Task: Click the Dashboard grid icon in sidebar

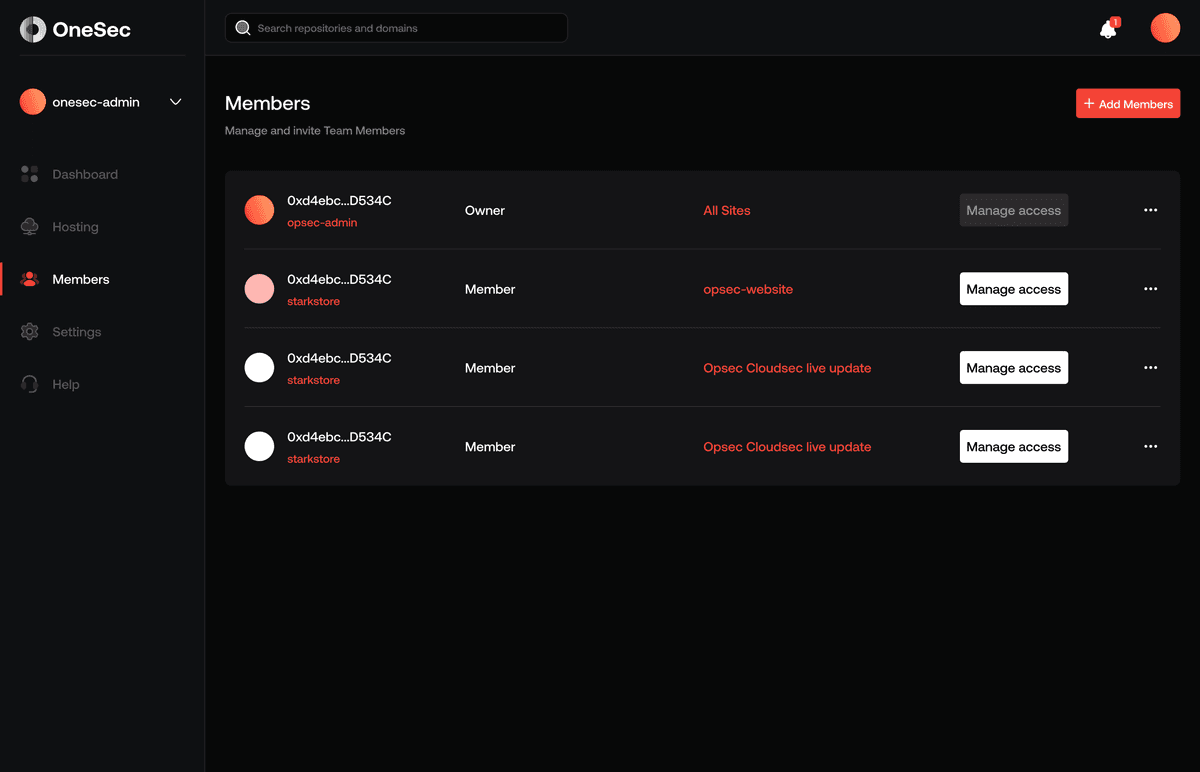Action: tap(30, 174)
